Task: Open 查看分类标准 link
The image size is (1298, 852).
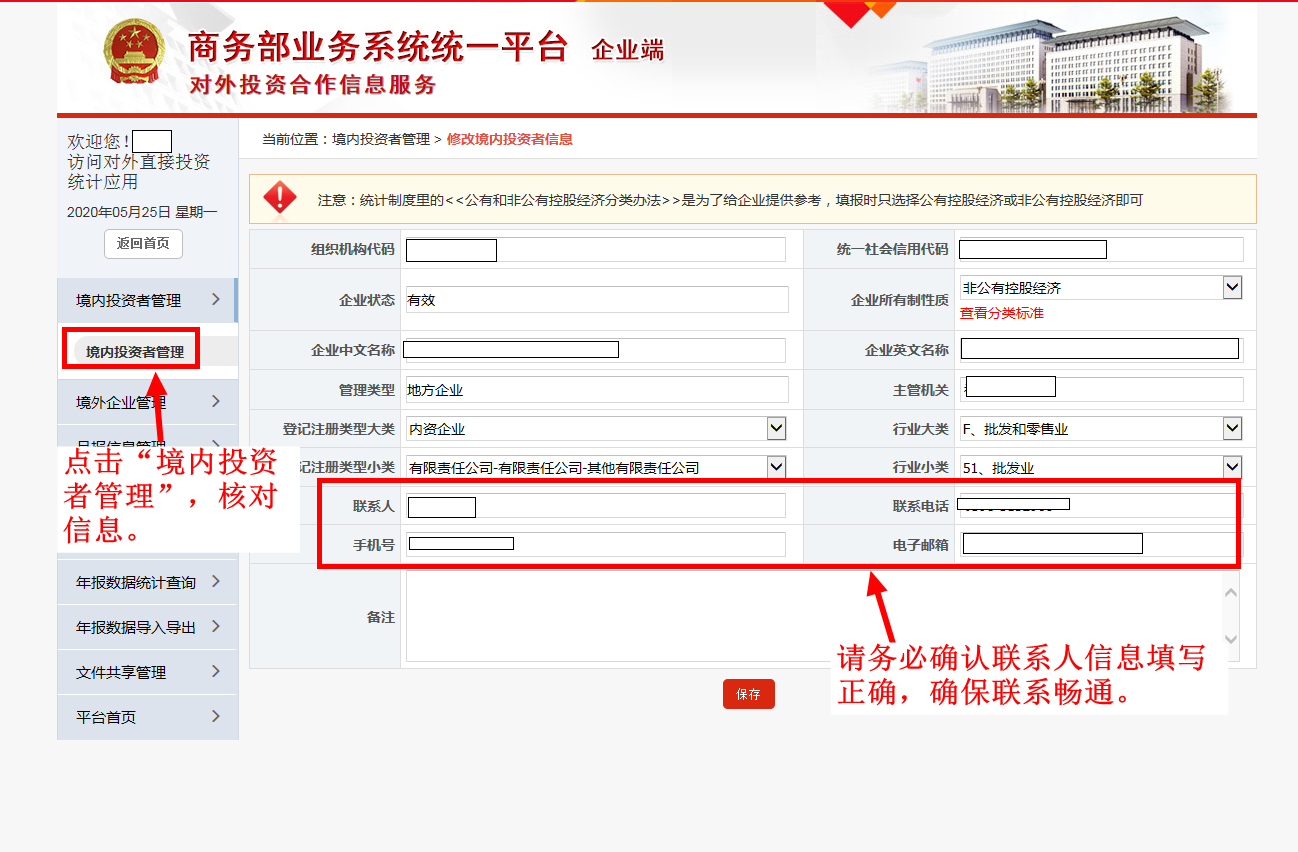Action: pyautogui.click(x=1001, y=313)
